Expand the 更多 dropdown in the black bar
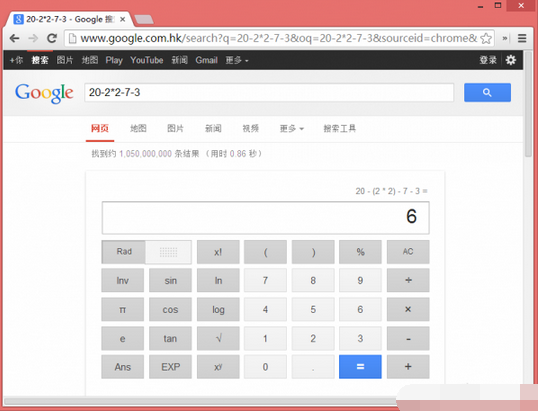Screen dimensions: 538x411 [x=237, y=60]
